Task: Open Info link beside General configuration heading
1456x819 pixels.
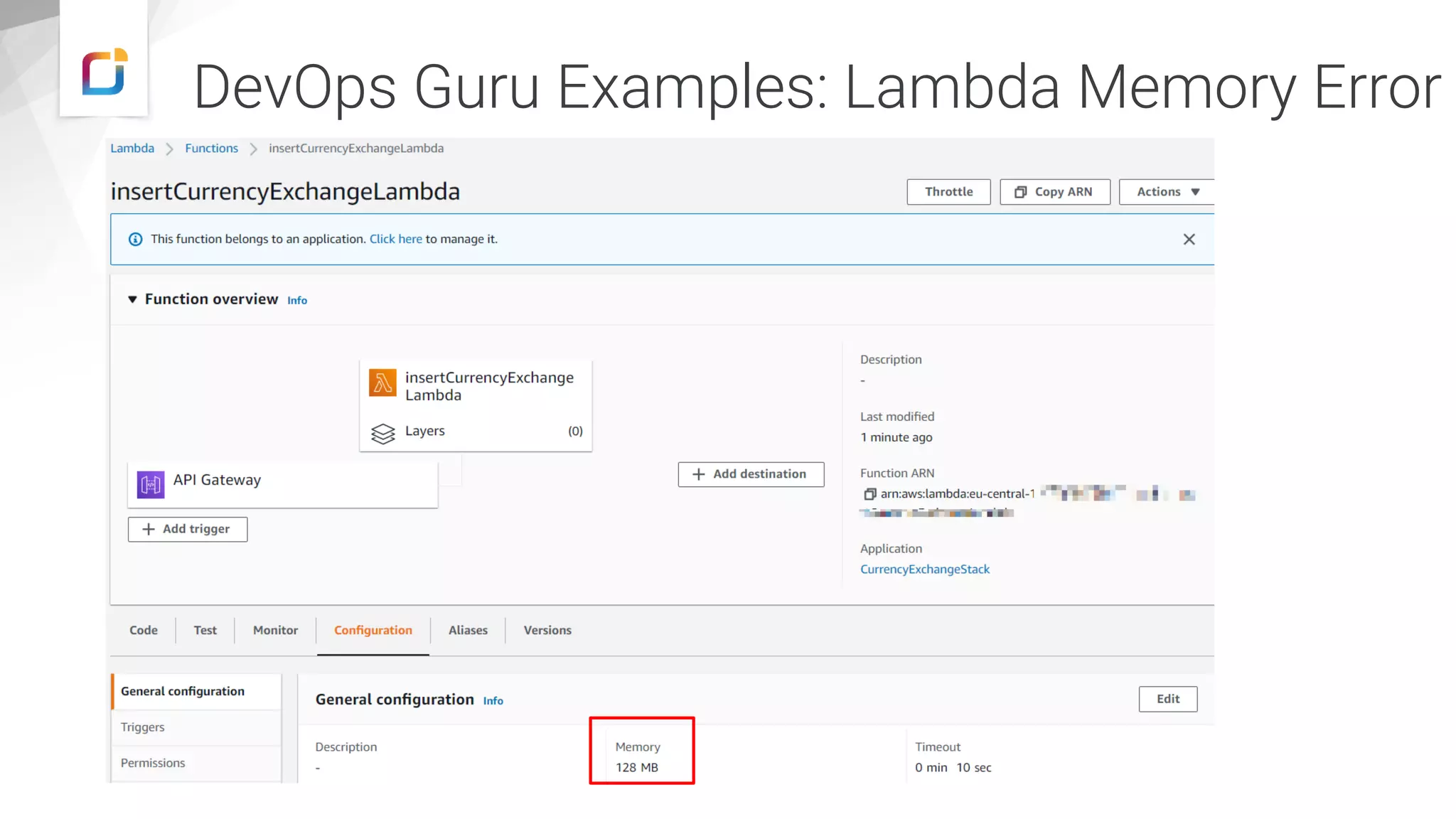Action: click(493, 701)
